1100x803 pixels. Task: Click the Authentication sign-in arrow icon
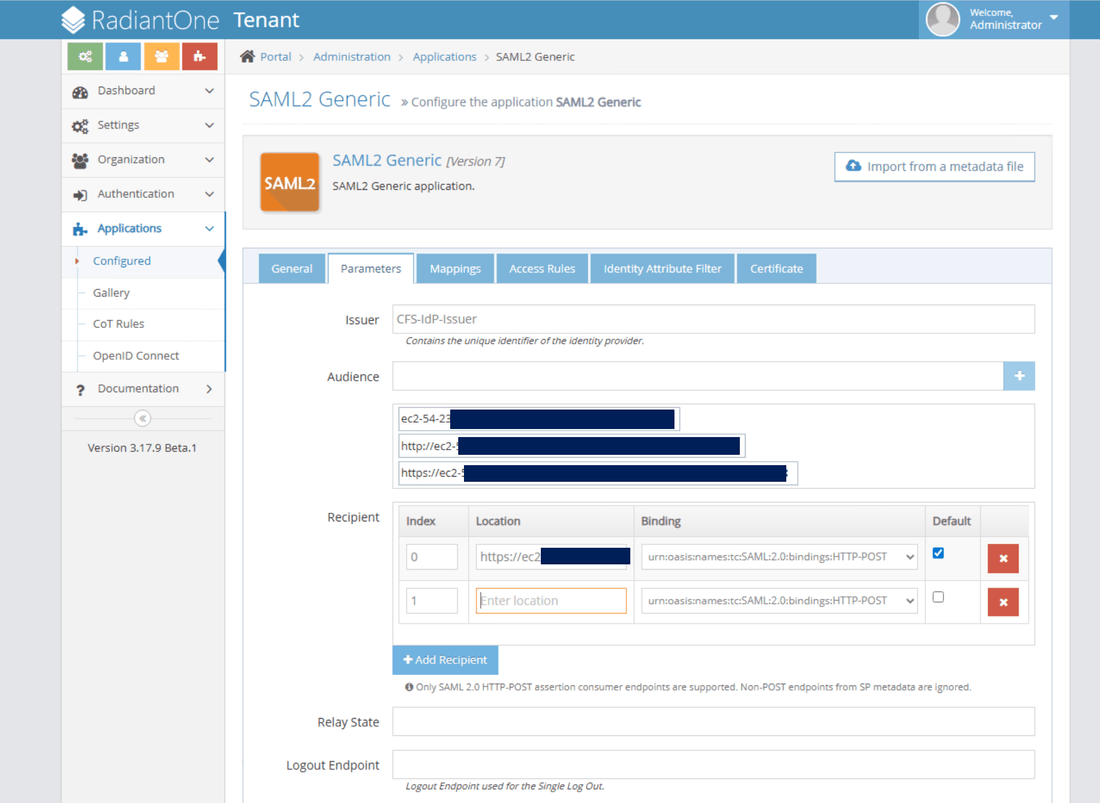coord(80,195)
